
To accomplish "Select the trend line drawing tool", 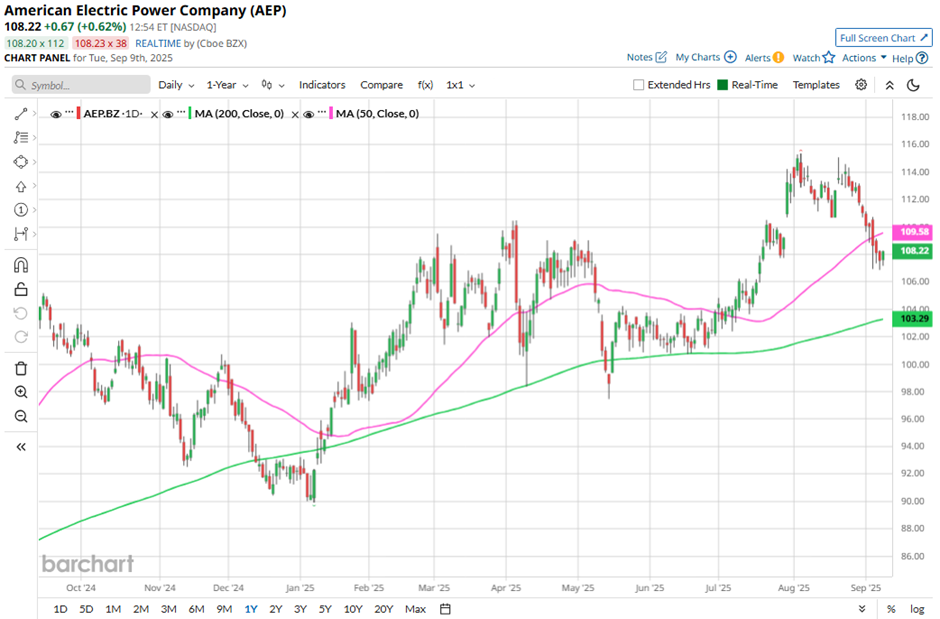I will pos(21,114).
